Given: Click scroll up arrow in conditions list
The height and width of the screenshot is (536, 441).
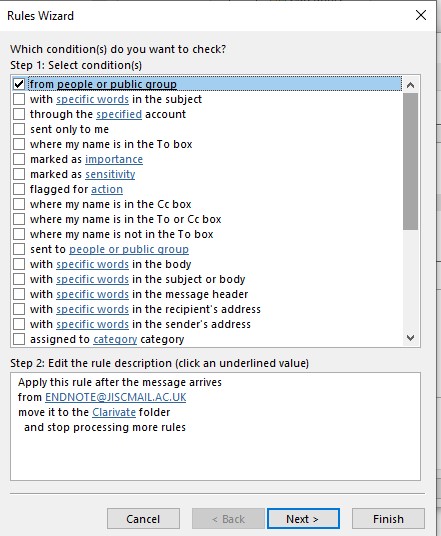Looking at the screenshot, I should (x=410, y=85).
